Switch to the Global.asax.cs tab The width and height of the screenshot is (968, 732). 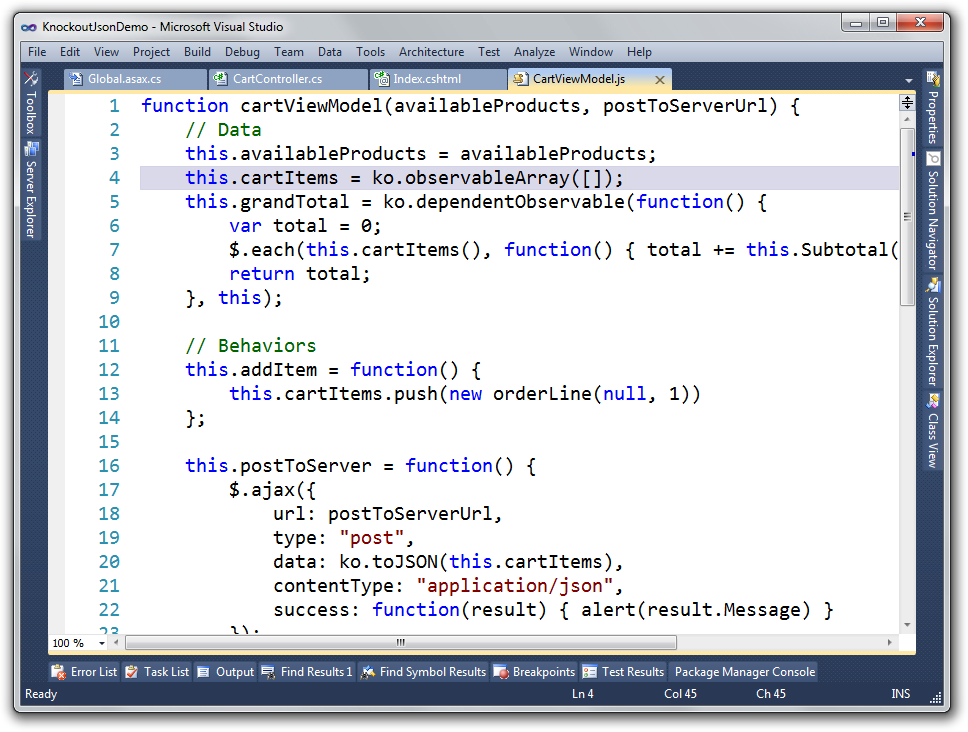click(136, 79)
